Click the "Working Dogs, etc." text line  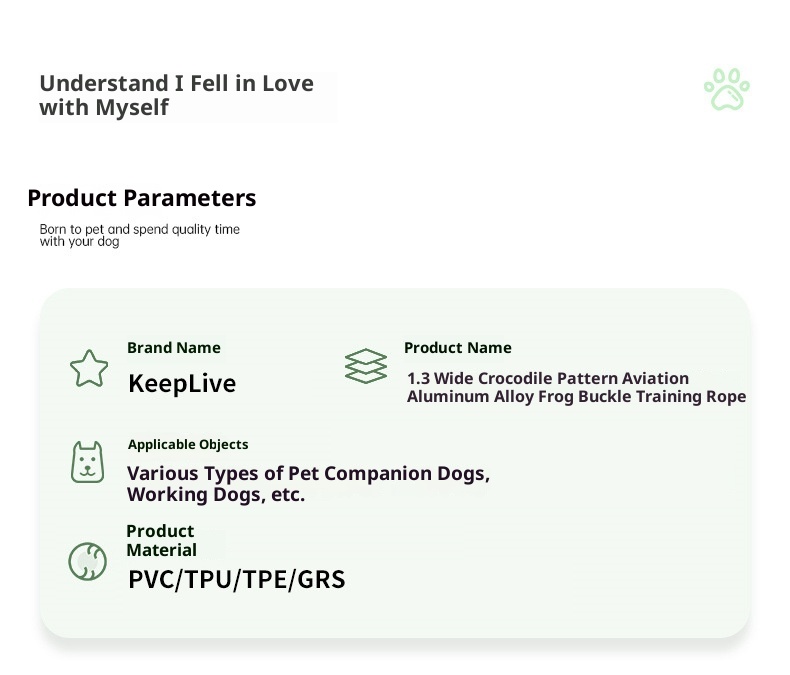click(x=216, y=494)
